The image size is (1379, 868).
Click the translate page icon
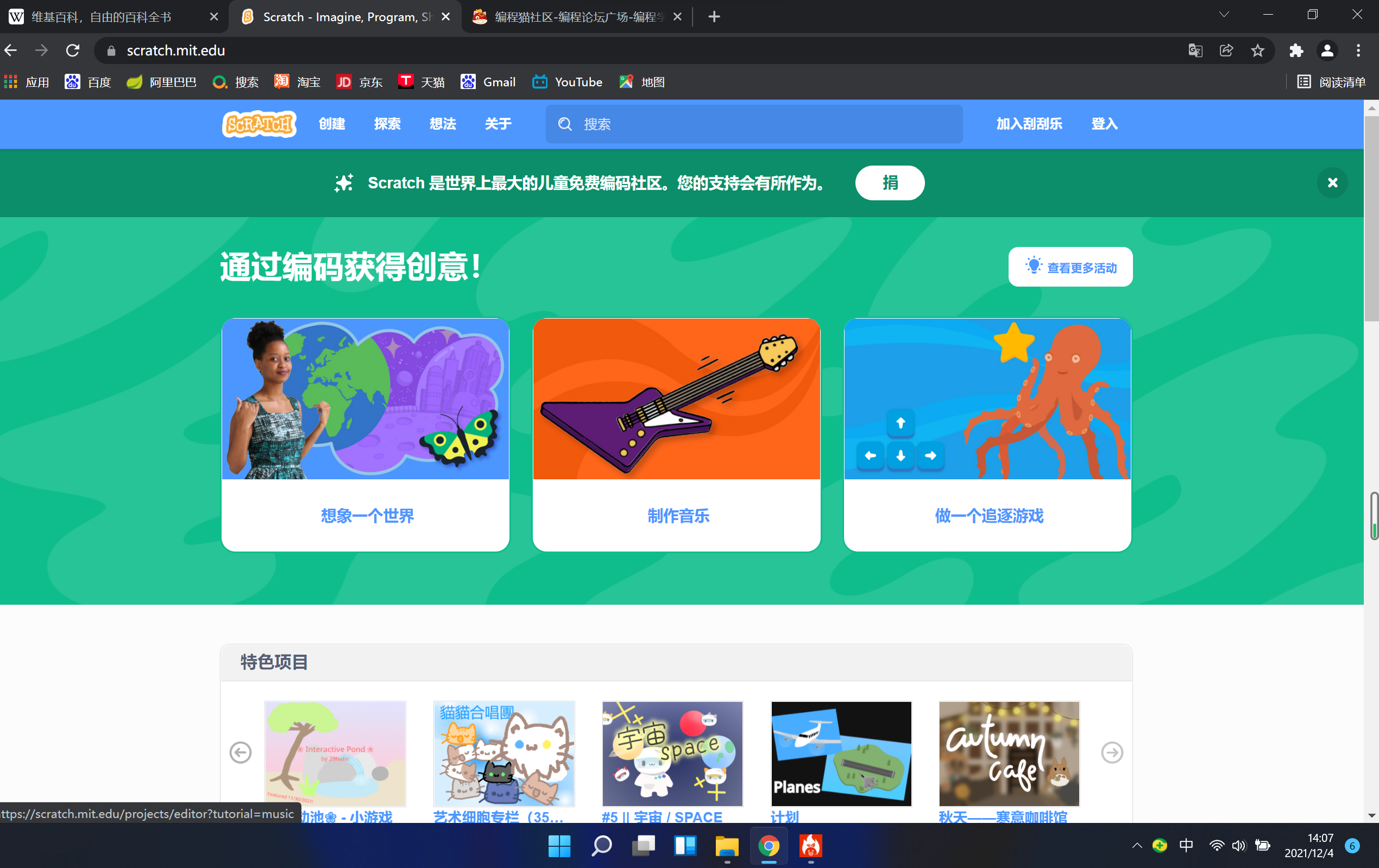pyautogui.click(x=1194, y=50)
